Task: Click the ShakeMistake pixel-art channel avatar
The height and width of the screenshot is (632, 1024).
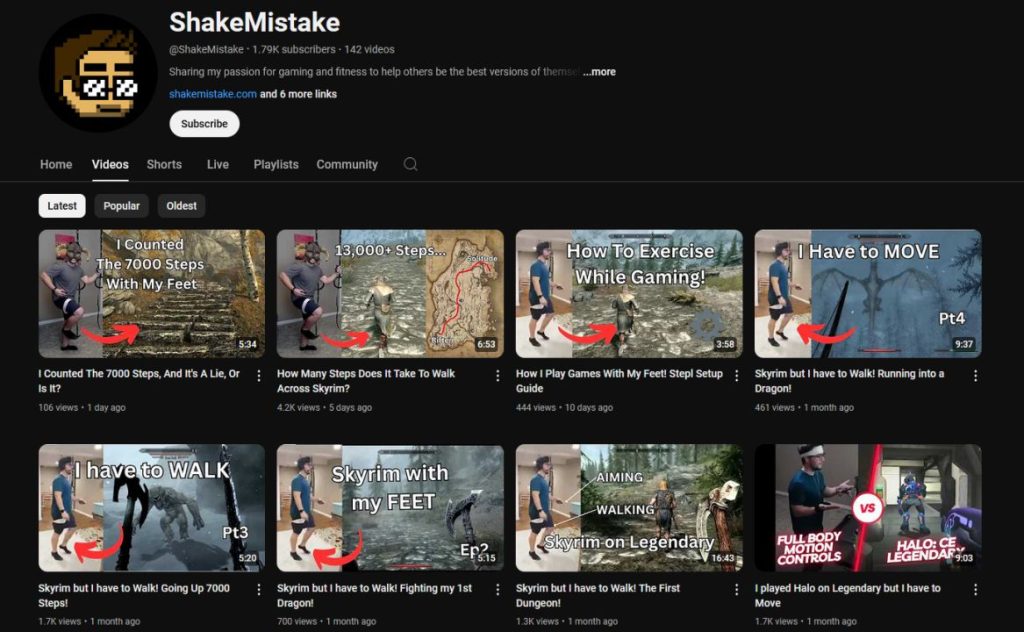Action: pyautogui.click(x=98, y=72)
